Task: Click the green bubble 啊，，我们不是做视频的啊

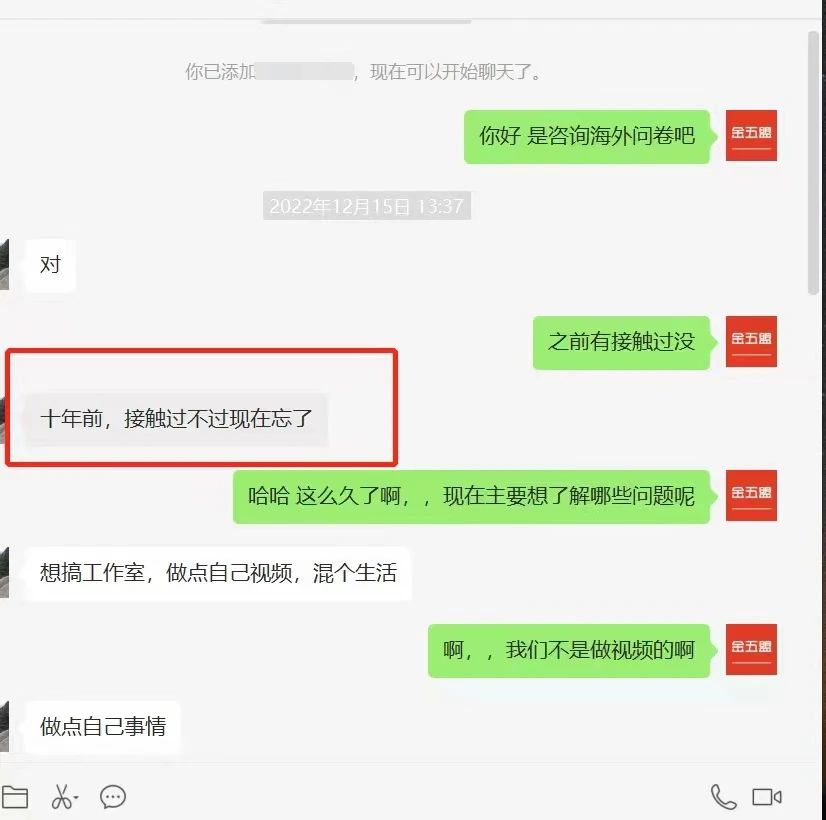Action: point(569,650)
